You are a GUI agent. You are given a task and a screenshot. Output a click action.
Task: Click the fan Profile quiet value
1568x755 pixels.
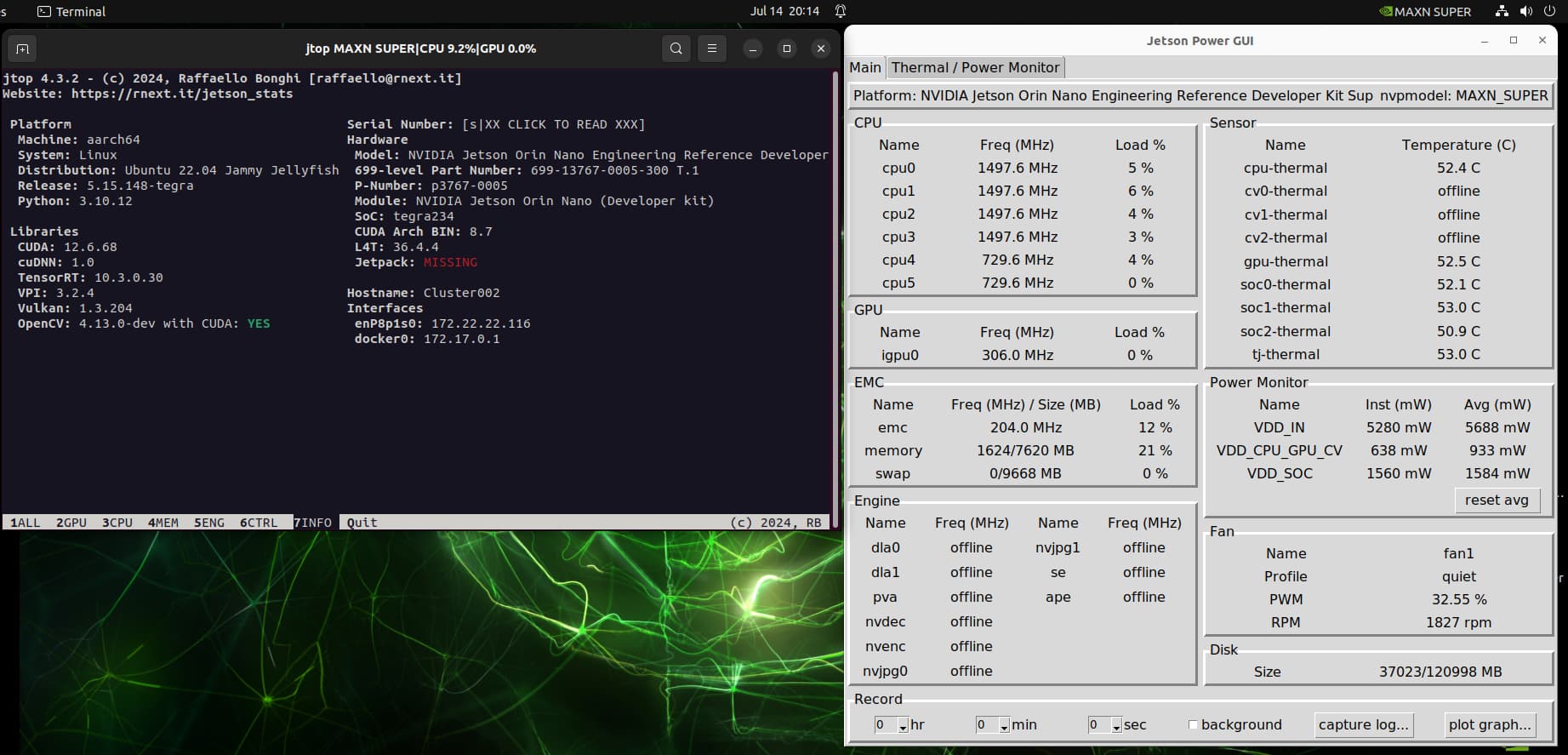point(1458,576)
